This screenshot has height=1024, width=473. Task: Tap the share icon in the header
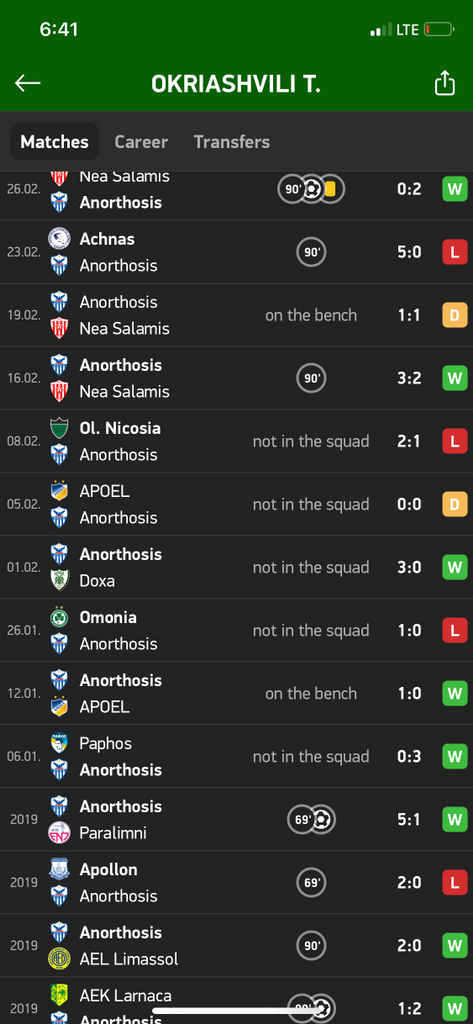click(444, 83)
